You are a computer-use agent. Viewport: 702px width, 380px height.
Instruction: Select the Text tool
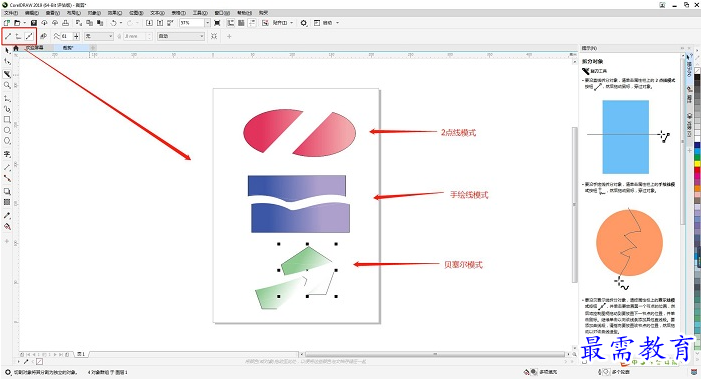click(7, 154)
